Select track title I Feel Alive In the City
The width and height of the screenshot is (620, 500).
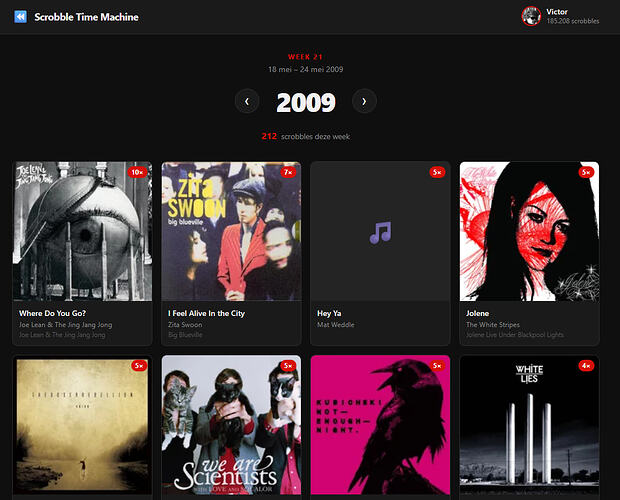(206, 313)
